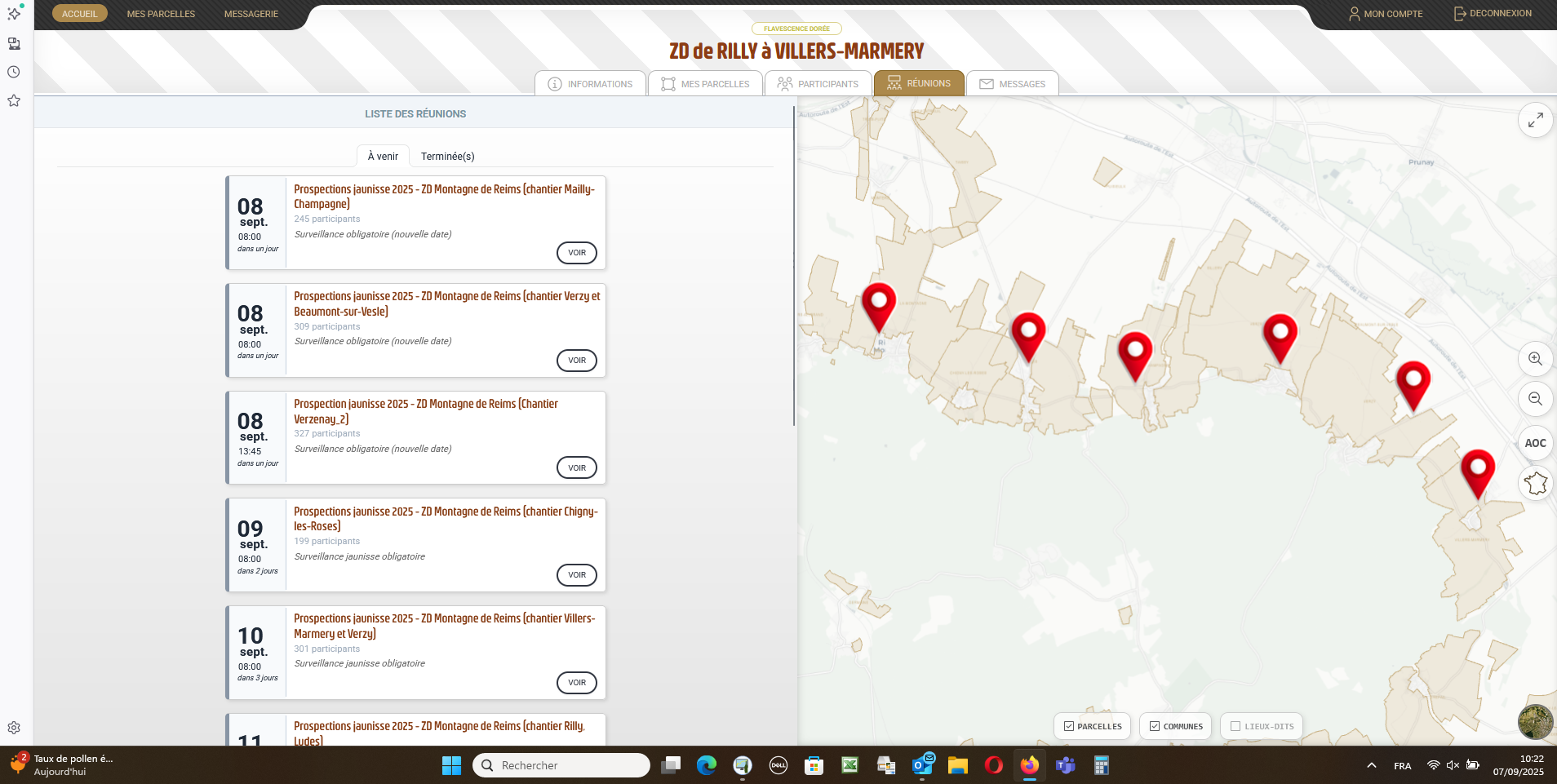Click the Windows search box

561,765
